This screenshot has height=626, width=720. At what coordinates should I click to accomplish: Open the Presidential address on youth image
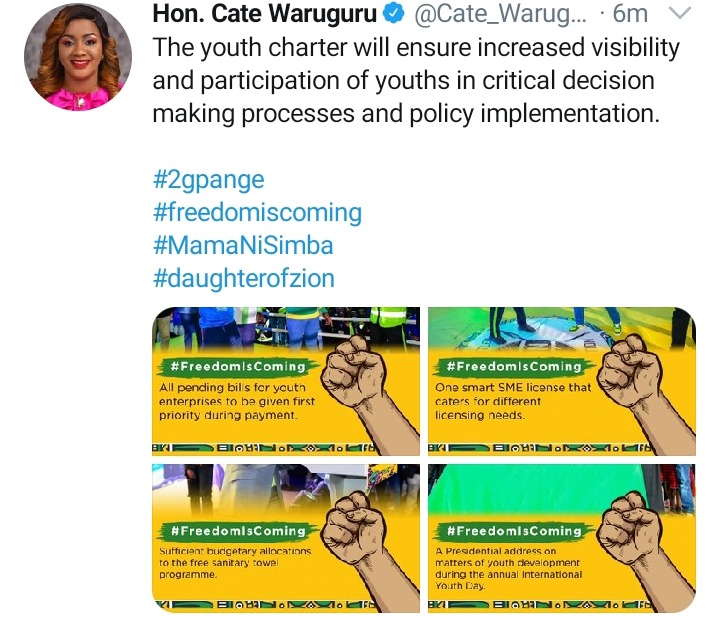[x=562, y=538]
